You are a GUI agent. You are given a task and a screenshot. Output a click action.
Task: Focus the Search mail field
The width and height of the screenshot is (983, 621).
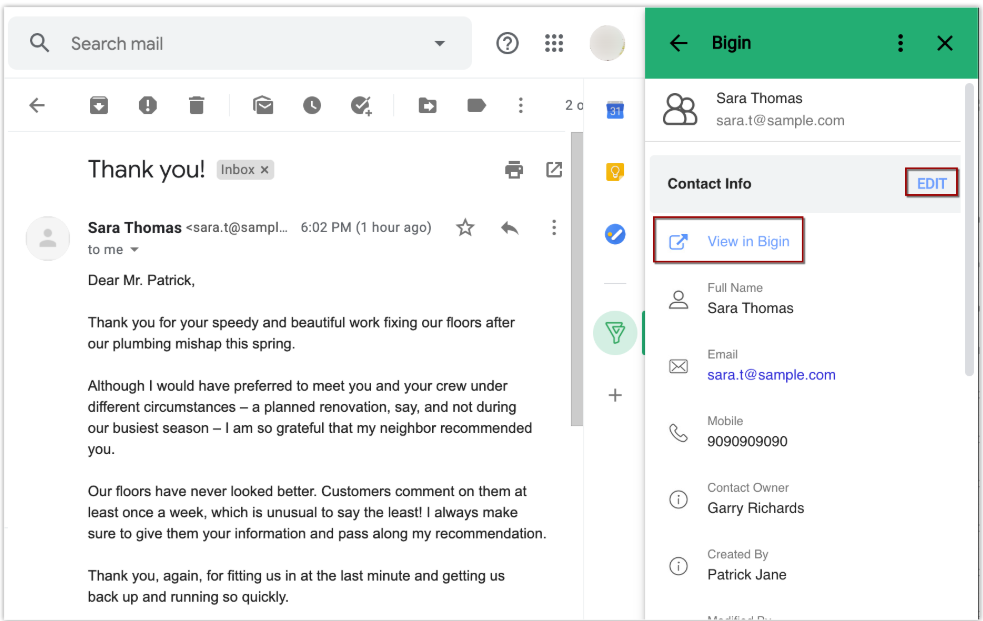click(x=240, y=43)
